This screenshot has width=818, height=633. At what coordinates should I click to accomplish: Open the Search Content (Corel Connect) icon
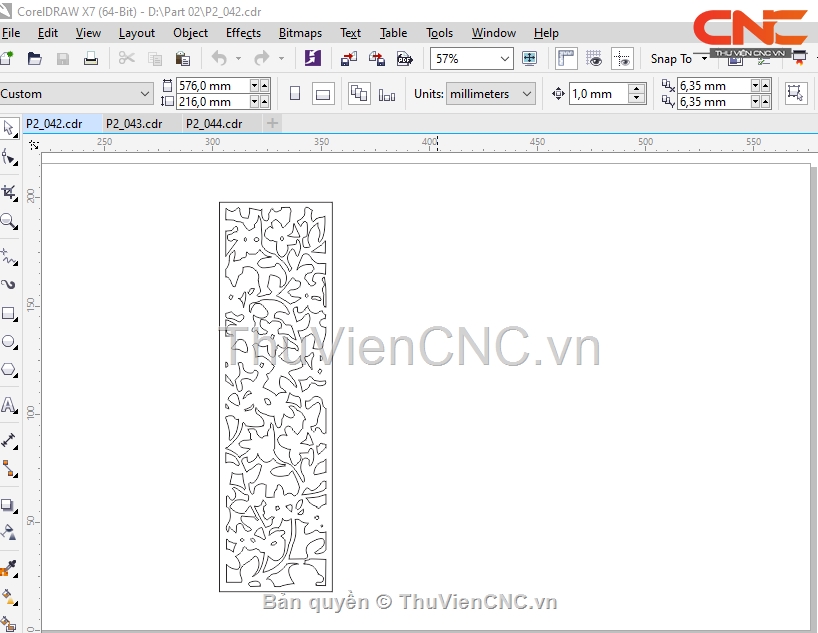click(312, 58)
